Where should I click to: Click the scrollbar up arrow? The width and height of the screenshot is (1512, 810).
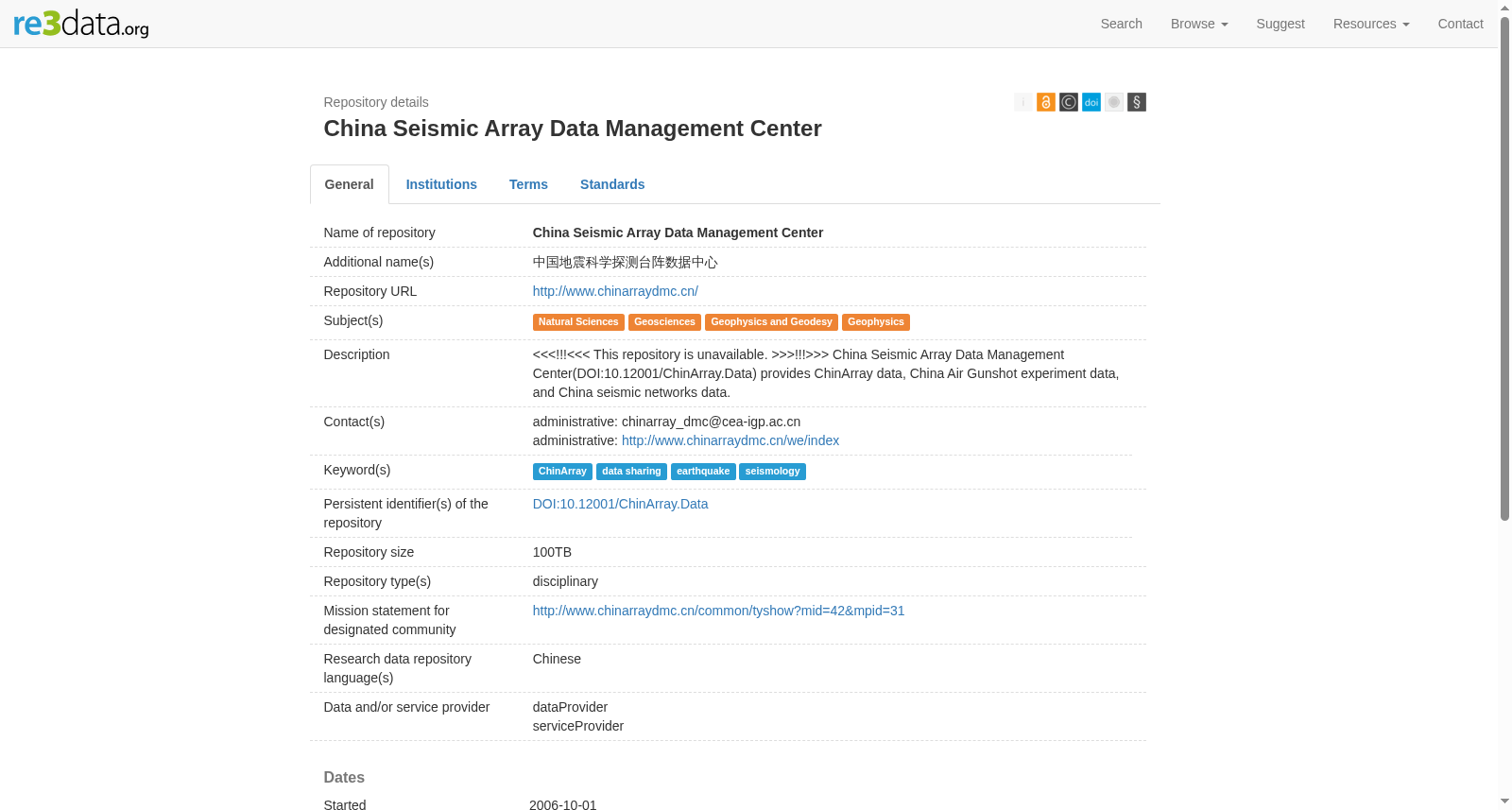click(1504, 7)
